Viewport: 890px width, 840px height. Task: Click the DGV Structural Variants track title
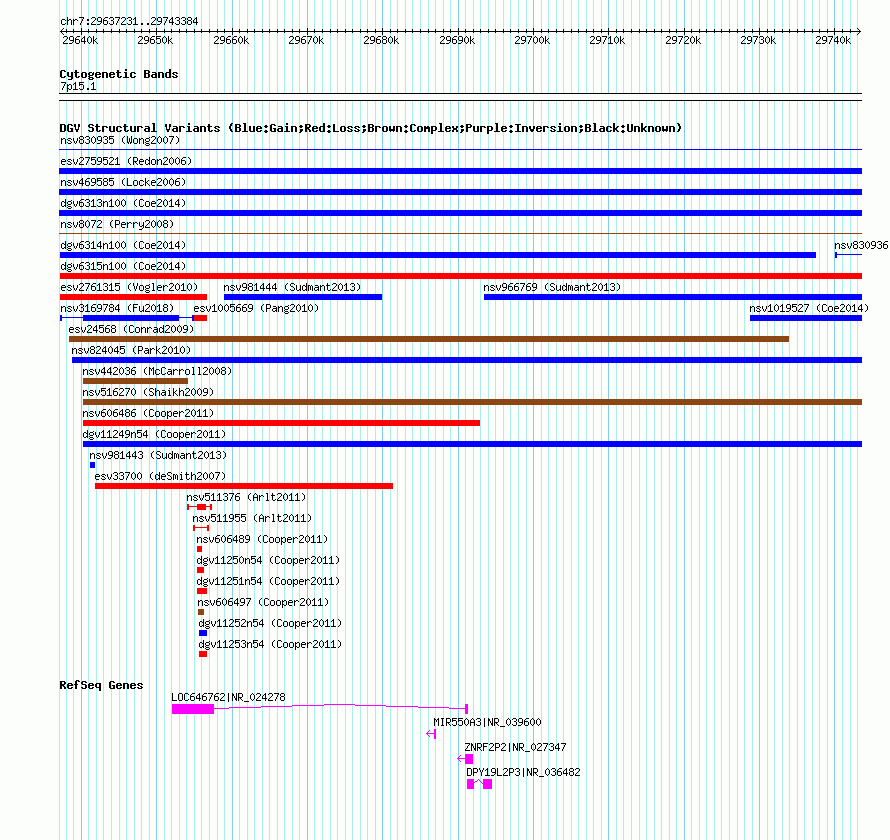(371, 128)
